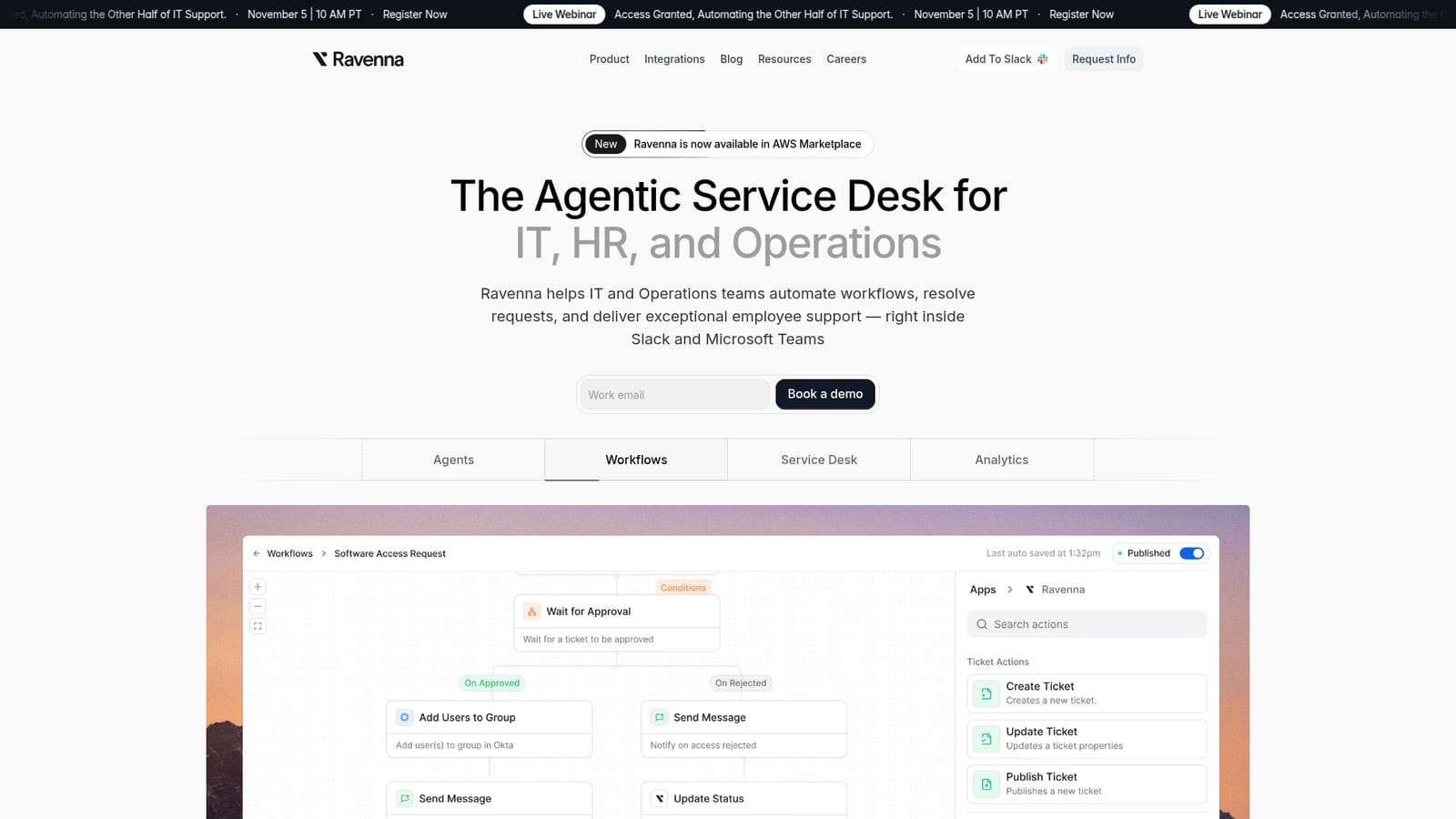
Task: Click the On Rejected branch label
Action: (741, 682)
